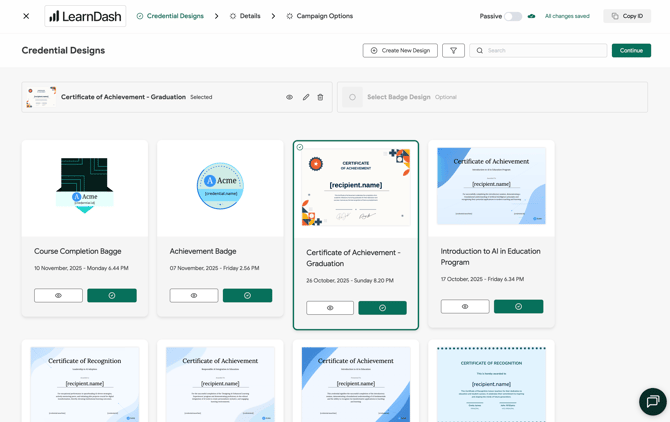Click the Course Completion Bagge title
670x422 pixels.
[x=78, y=251]
